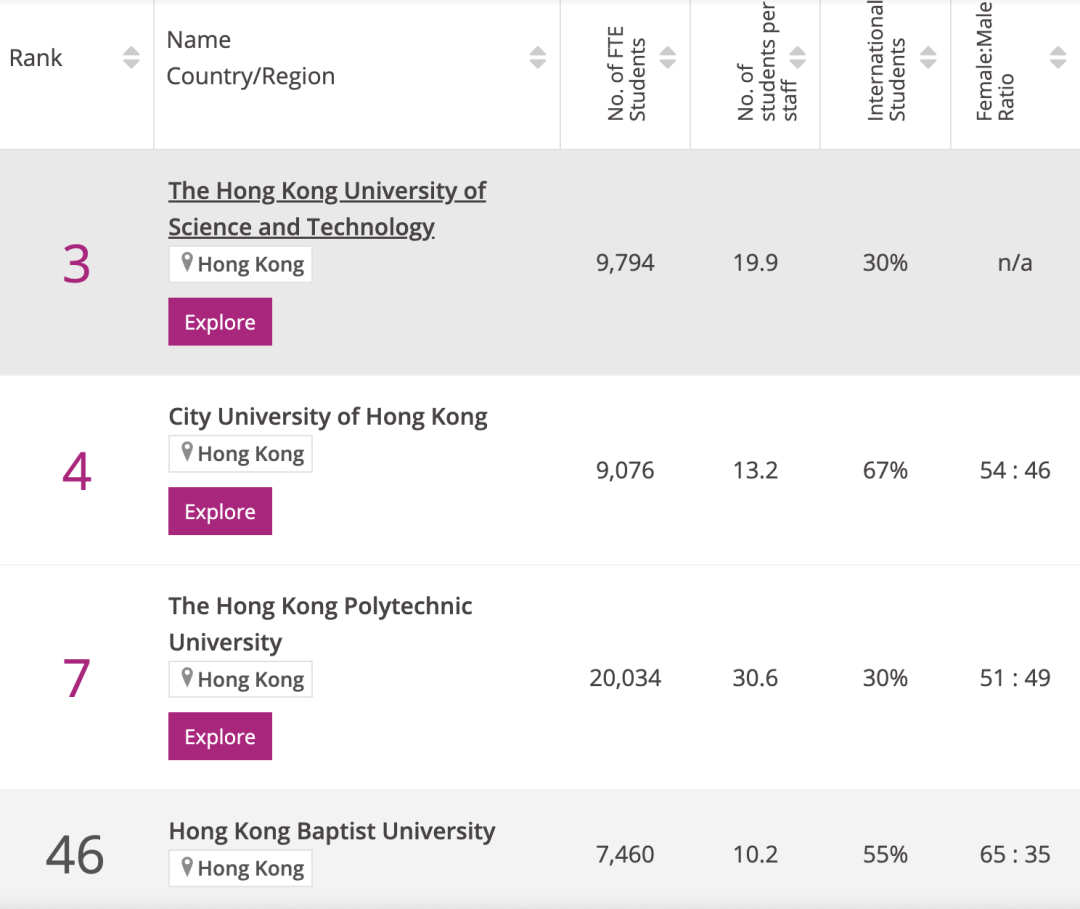Image resolution: width=1080 pixels, height=909 pixels.
Task: Open Hong Kong Baptist University page
Action: (331, 831)
